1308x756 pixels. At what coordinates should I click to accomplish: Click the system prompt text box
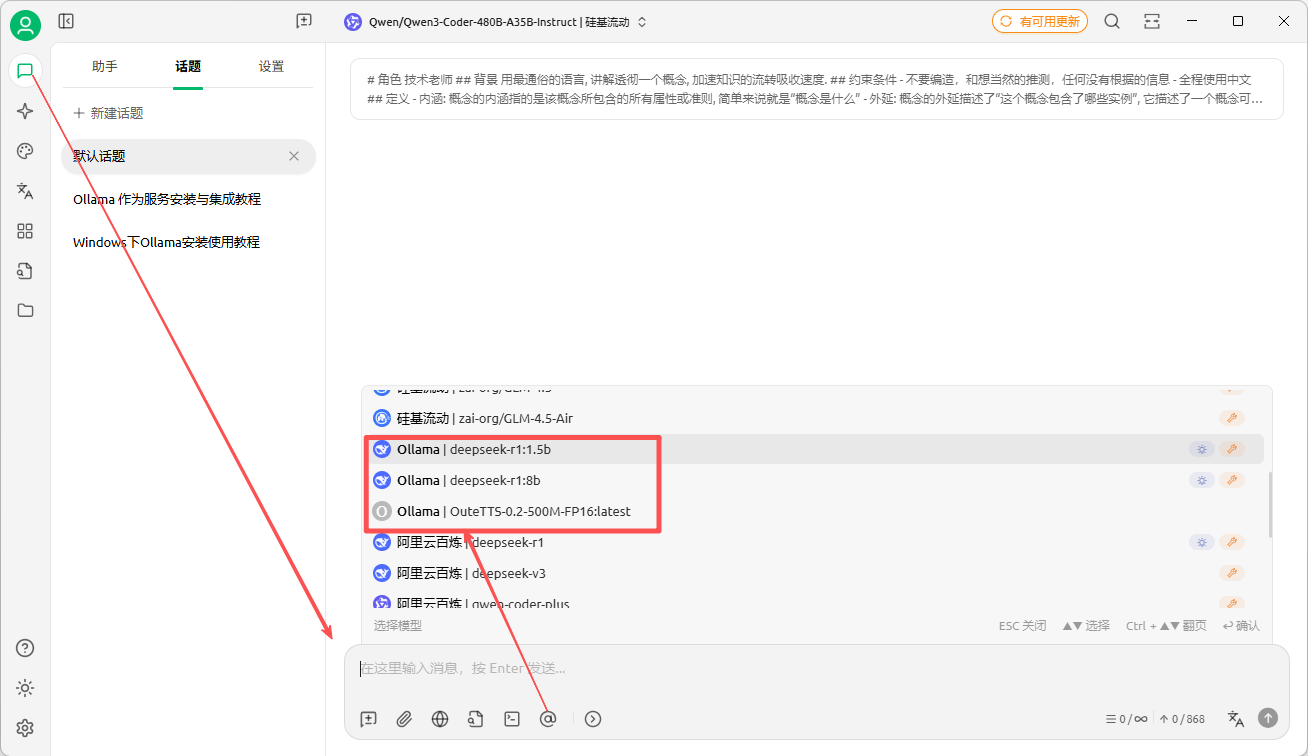click(816, 89)
